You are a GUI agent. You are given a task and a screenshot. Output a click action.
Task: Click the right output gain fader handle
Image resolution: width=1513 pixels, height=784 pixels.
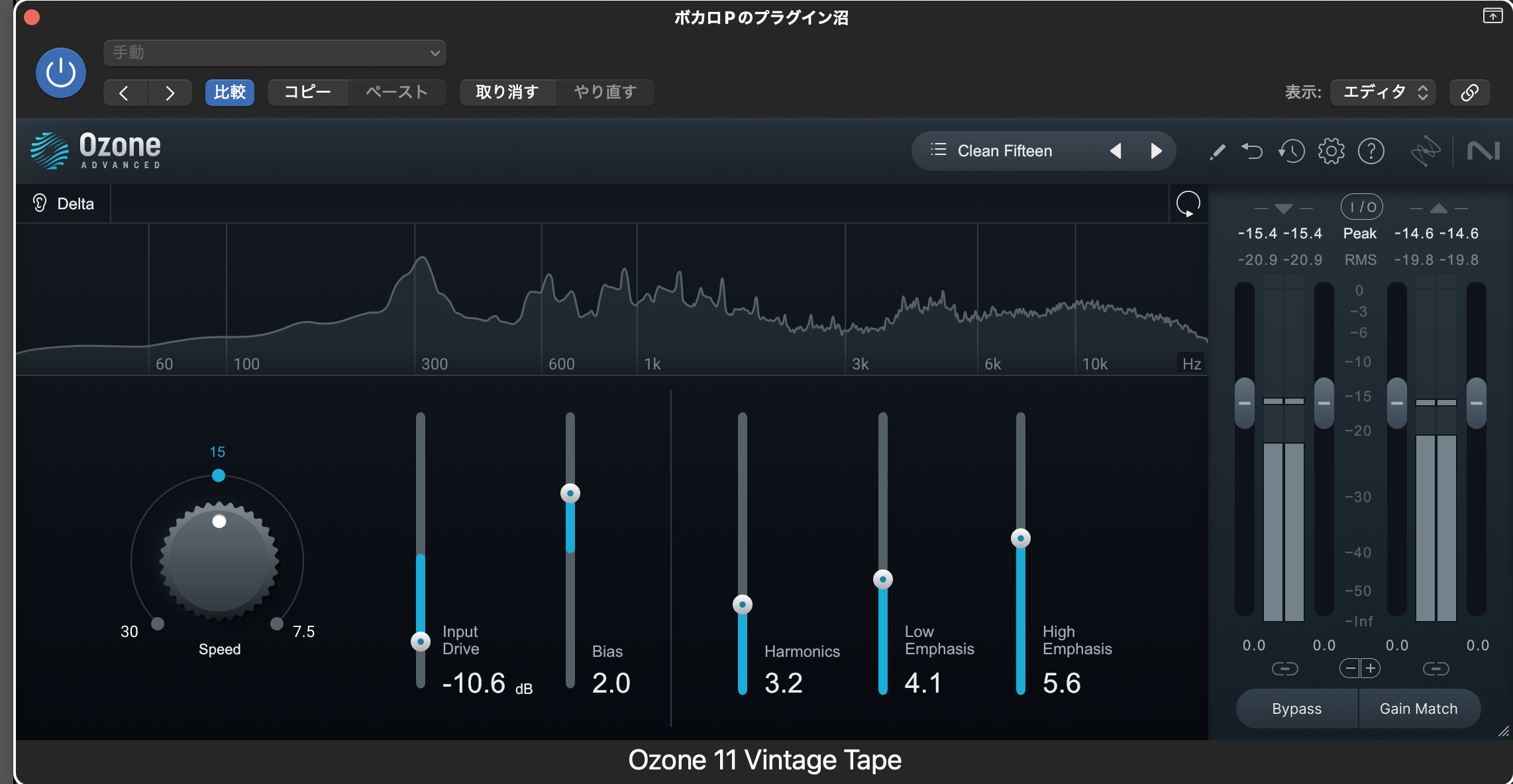click(x=1476, y=403)
